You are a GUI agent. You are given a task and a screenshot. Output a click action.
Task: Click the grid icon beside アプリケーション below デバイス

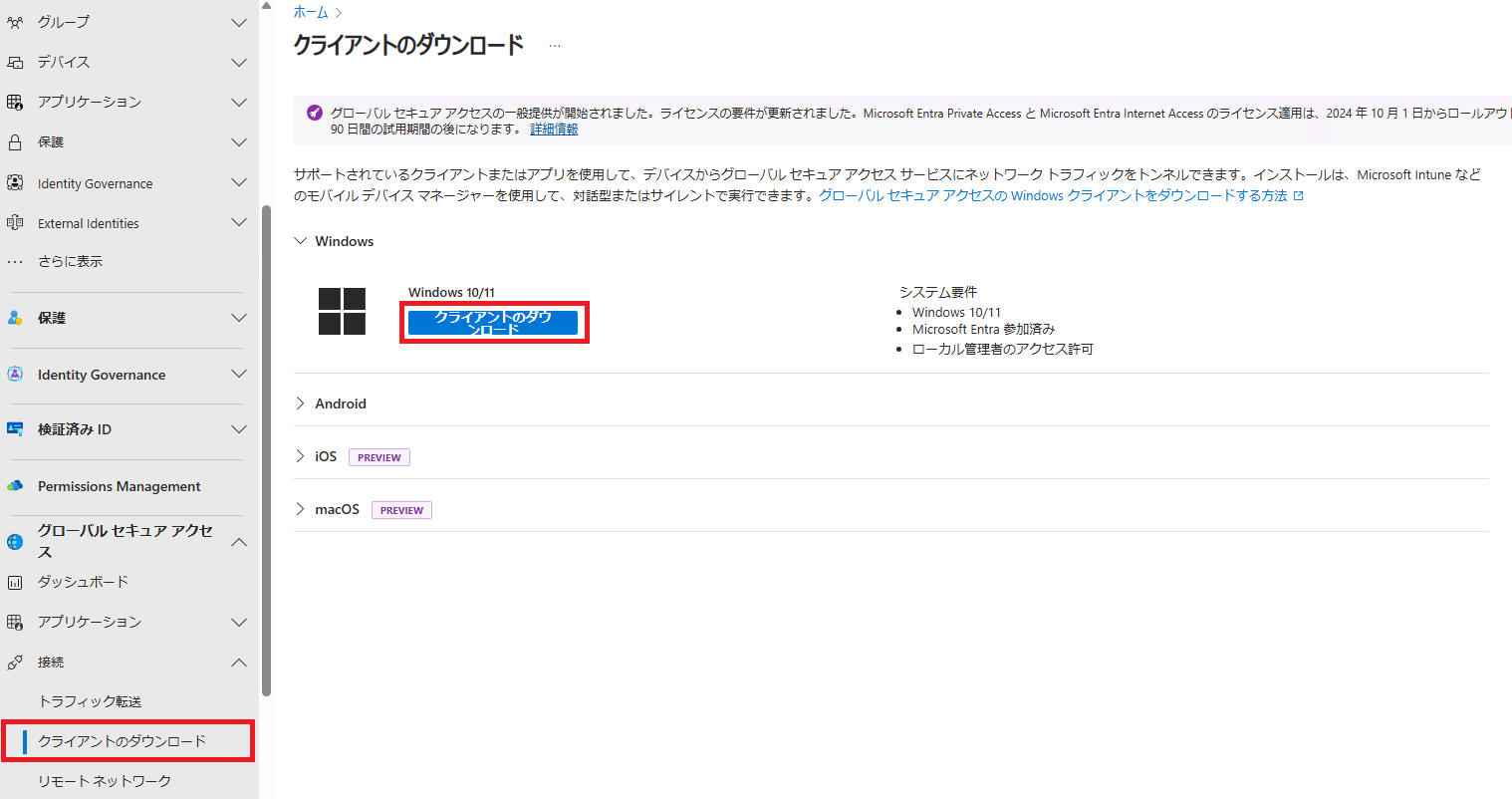[15, 102]
